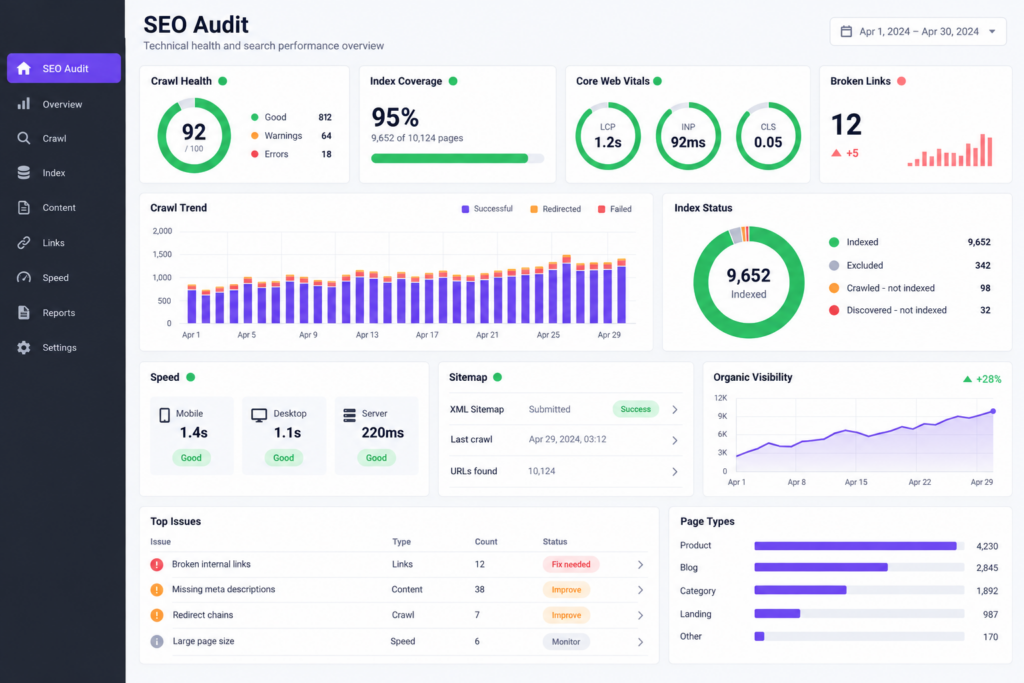Click the file icon next to Reports
Screen dimensions: 1024x683
(24, 313)
